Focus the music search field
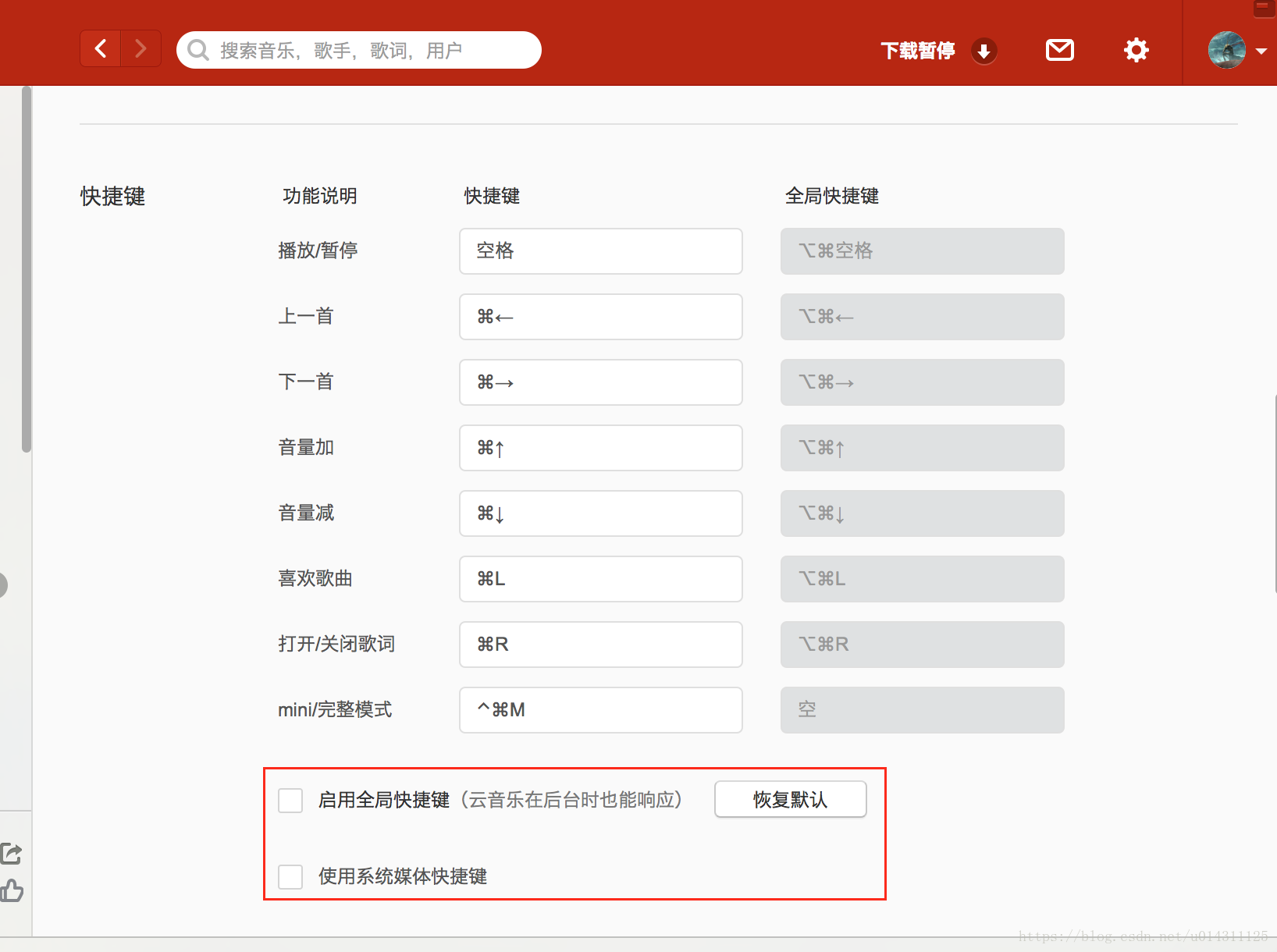 359,50
